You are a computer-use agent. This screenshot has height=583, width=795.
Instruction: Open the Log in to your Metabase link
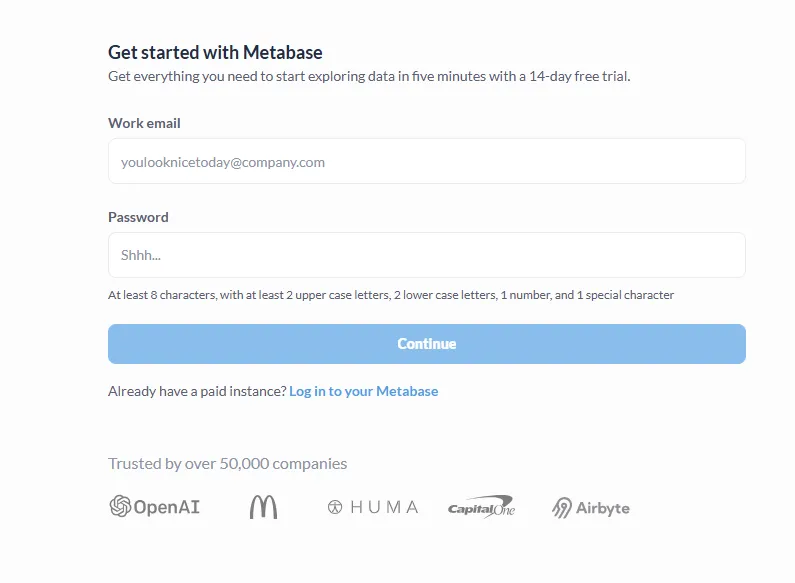point(364,391)
